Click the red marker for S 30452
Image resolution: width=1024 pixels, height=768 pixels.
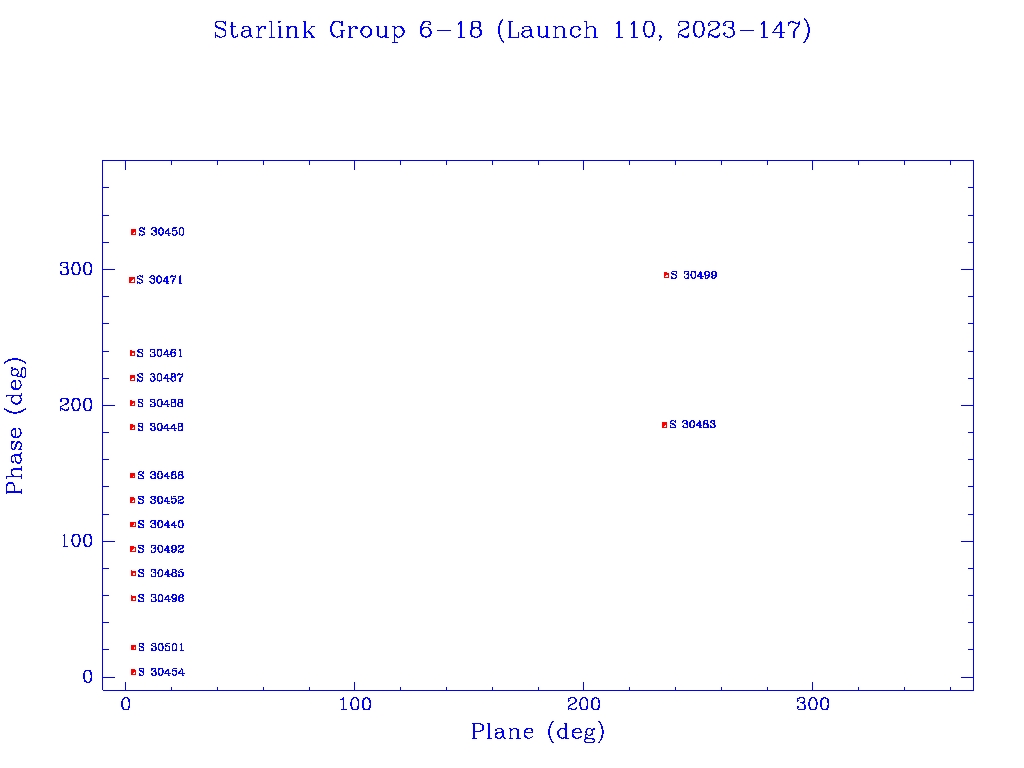pyautogui.click(x=132, y=500)
